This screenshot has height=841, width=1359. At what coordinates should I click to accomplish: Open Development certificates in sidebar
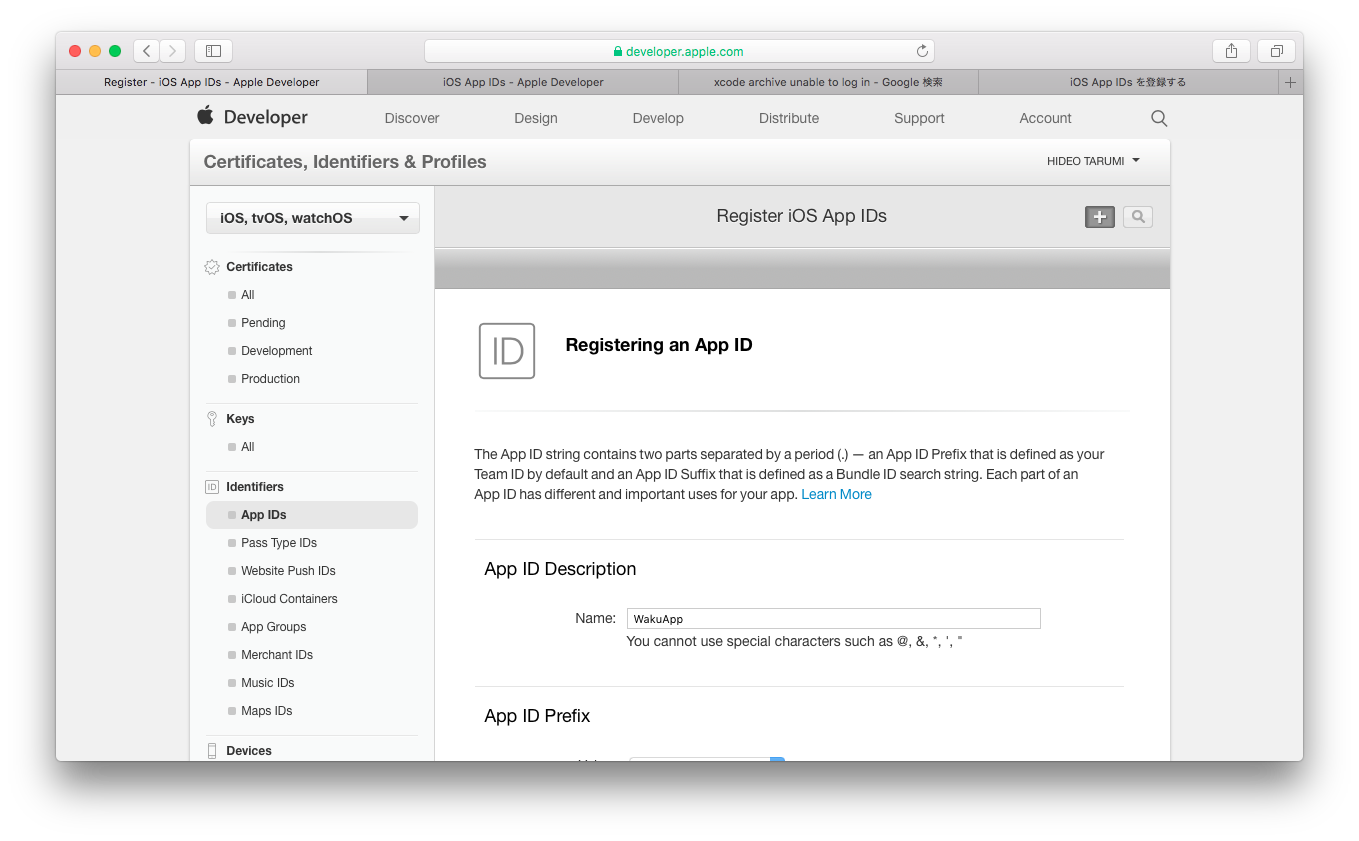click(x=276, y=351)
